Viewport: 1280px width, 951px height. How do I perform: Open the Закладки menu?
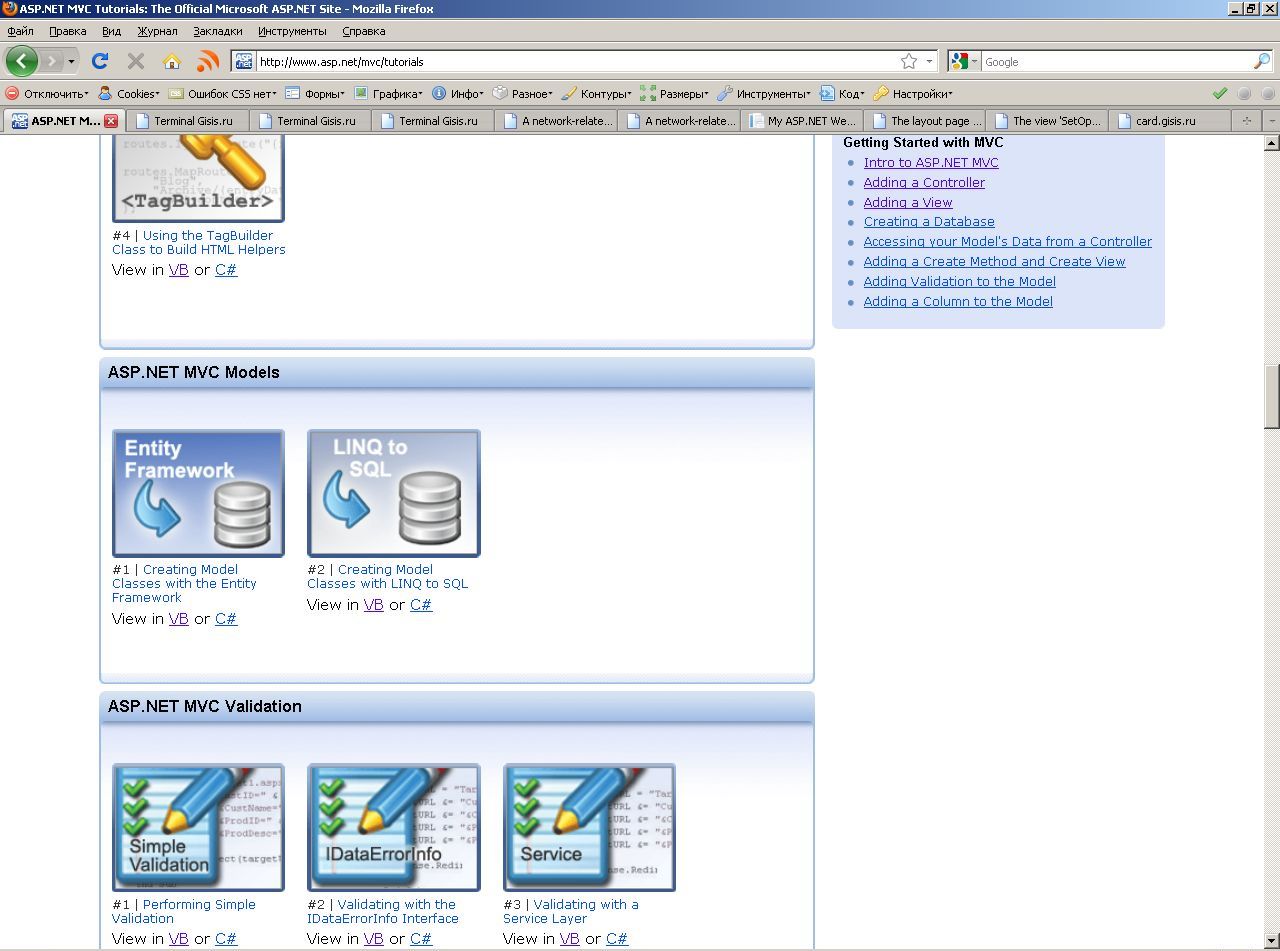[x=217, y=31]
